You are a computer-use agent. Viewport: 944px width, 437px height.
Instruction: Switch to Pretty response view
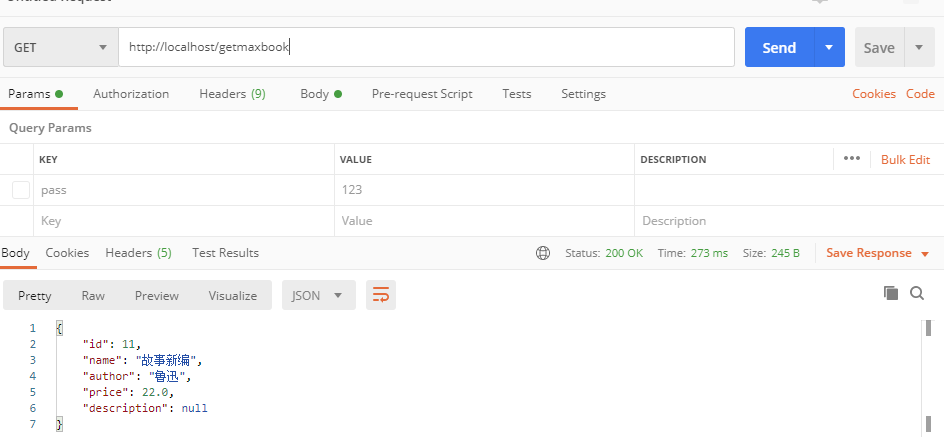[x=34, y=296]
